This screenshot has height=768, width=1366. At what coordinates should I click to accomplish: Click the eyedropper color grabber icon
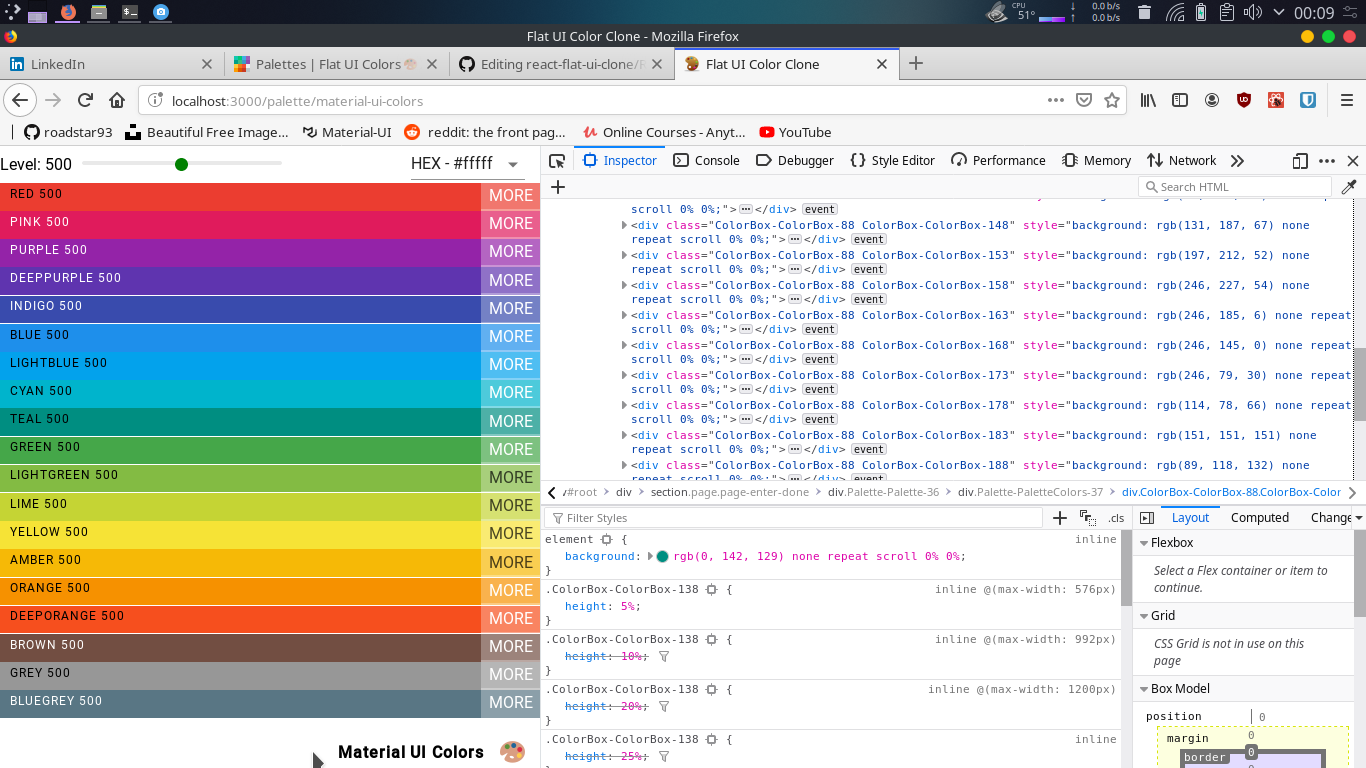(1349, 187)
